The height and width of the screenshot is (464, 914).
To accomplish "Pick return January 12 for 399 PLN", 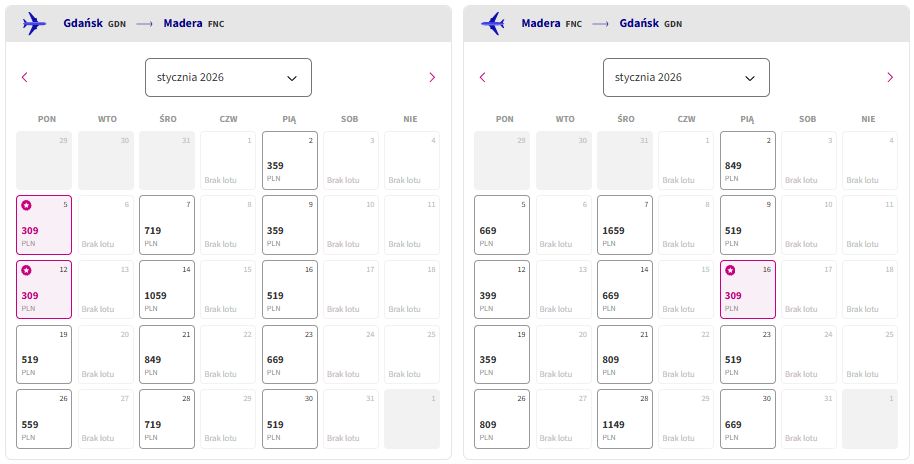I will [502, 290].
